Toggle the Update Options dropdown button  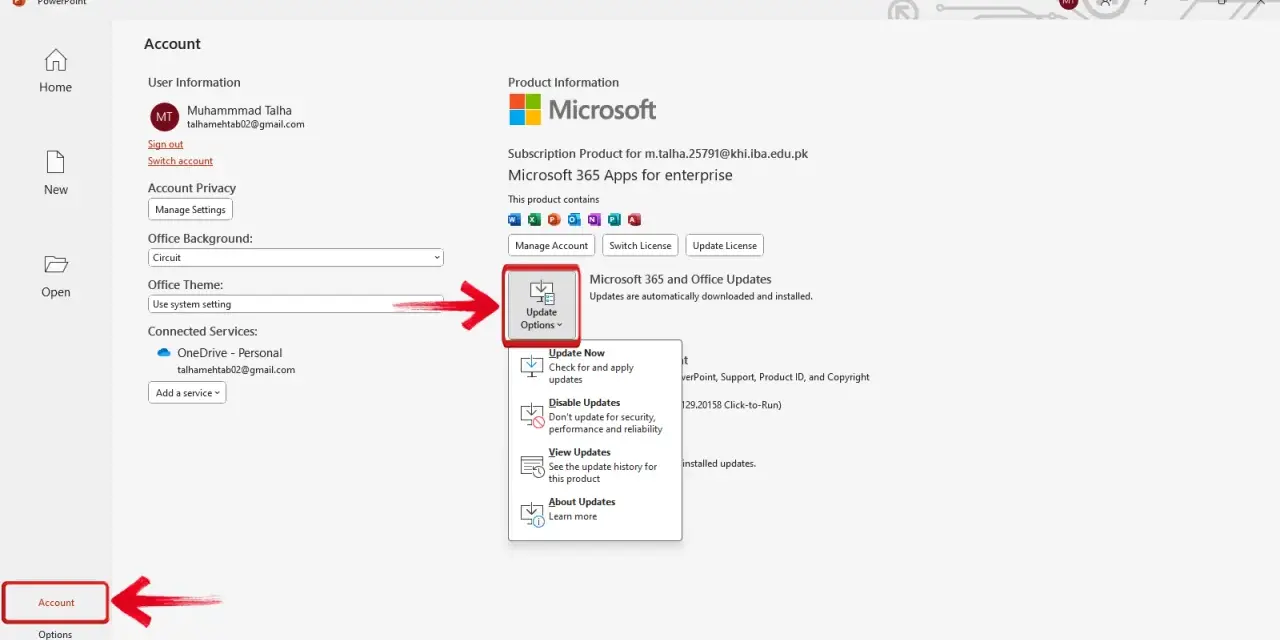[541, 304]
